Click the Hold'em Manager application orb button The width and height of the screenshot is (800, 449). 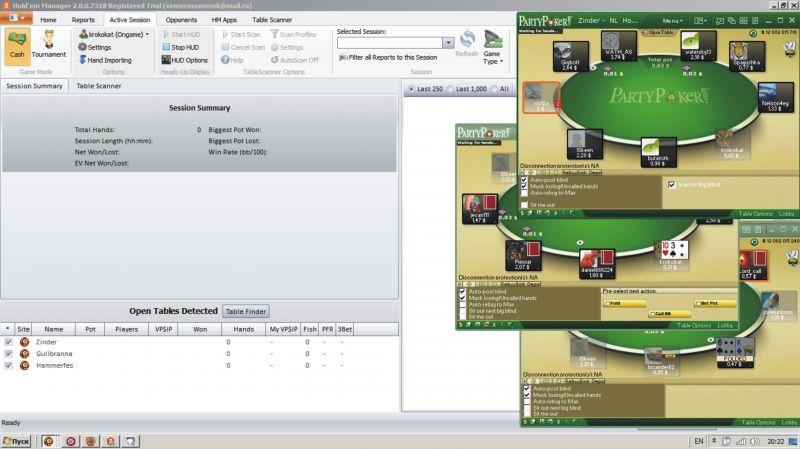coord(16,18)
